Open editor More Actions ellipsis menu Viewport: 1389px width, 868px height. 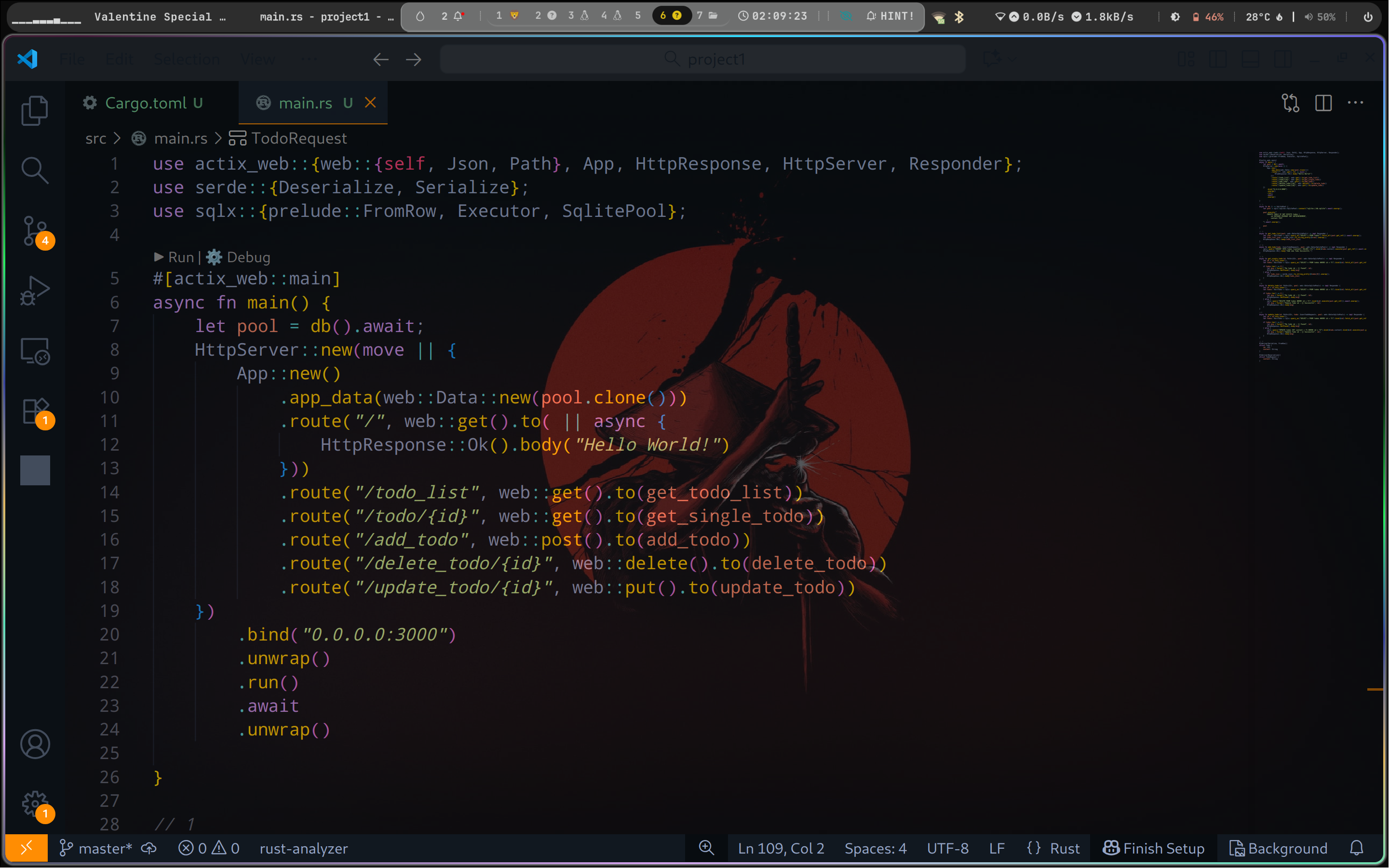(1355, 103)
